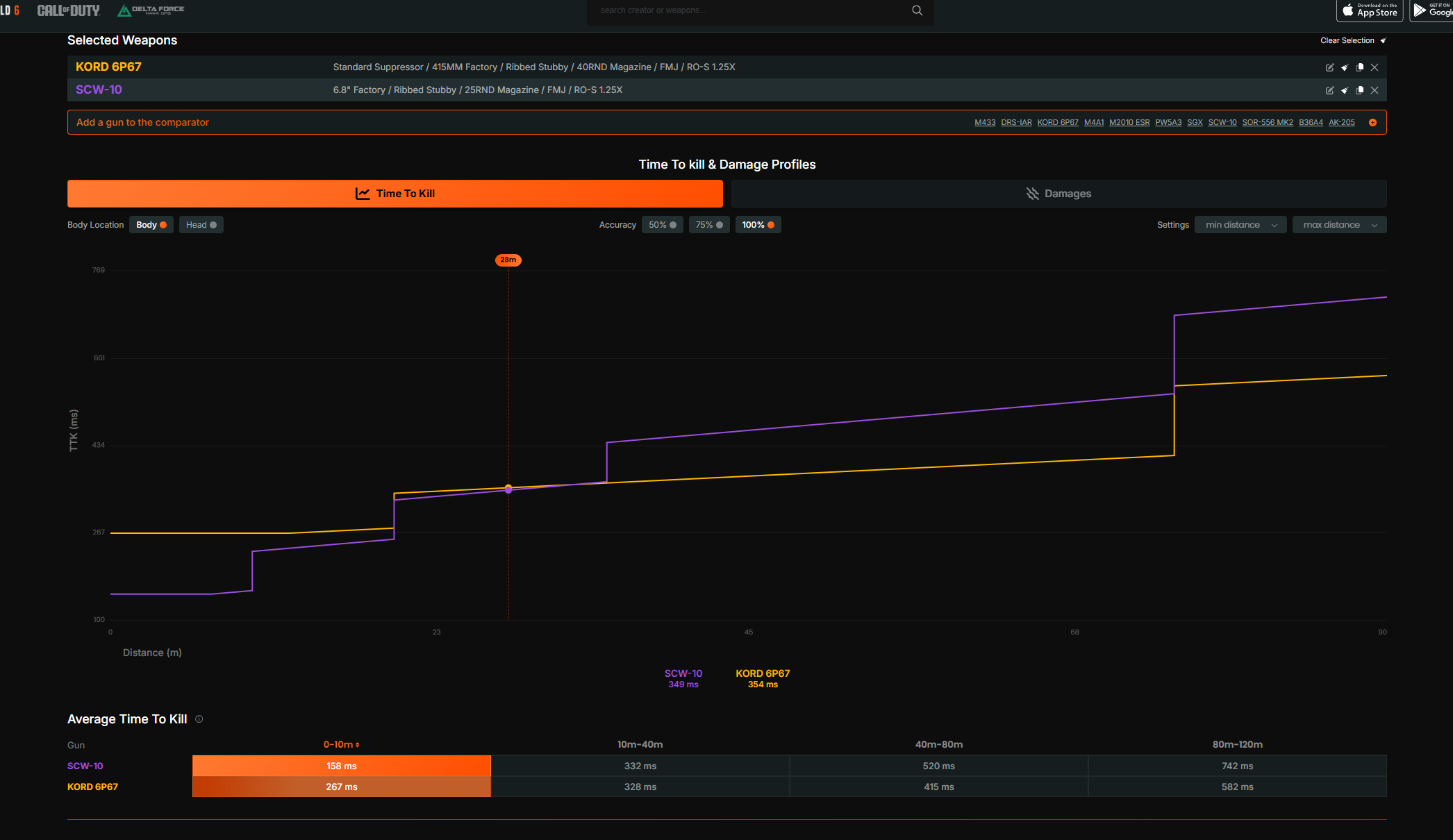Click the search magnifier icon

click(917, 10)
